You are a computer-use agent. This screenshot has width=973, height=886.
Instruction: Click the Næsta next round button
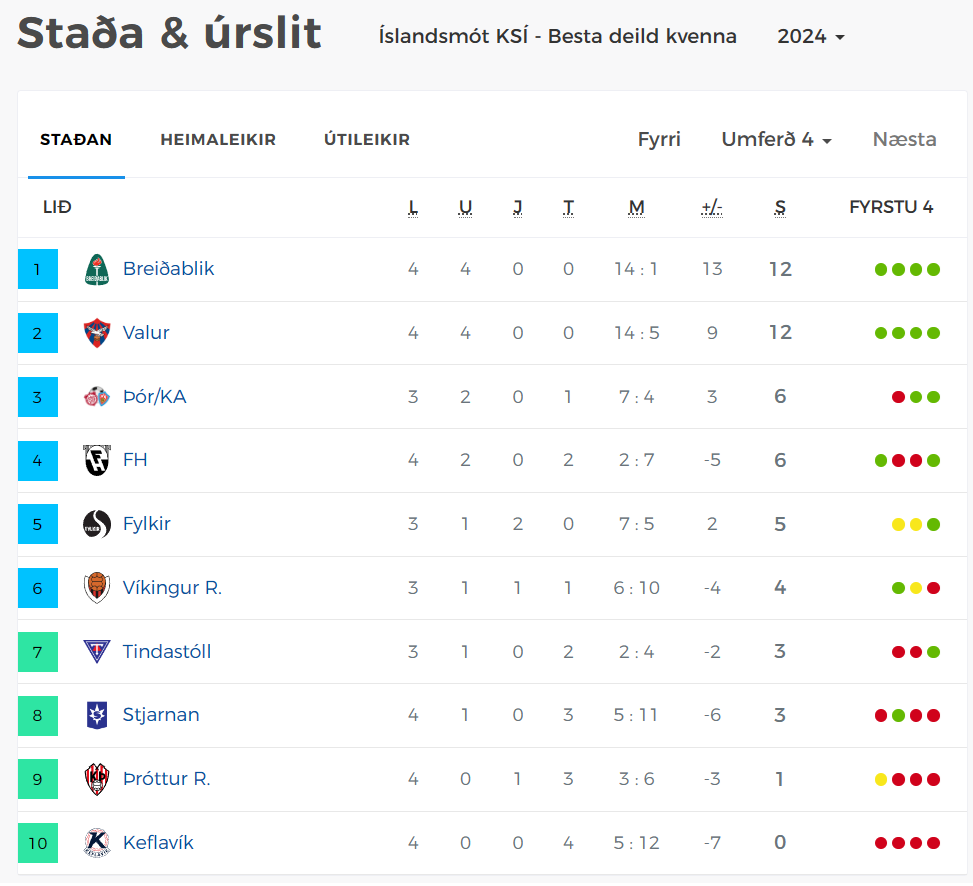904,140
